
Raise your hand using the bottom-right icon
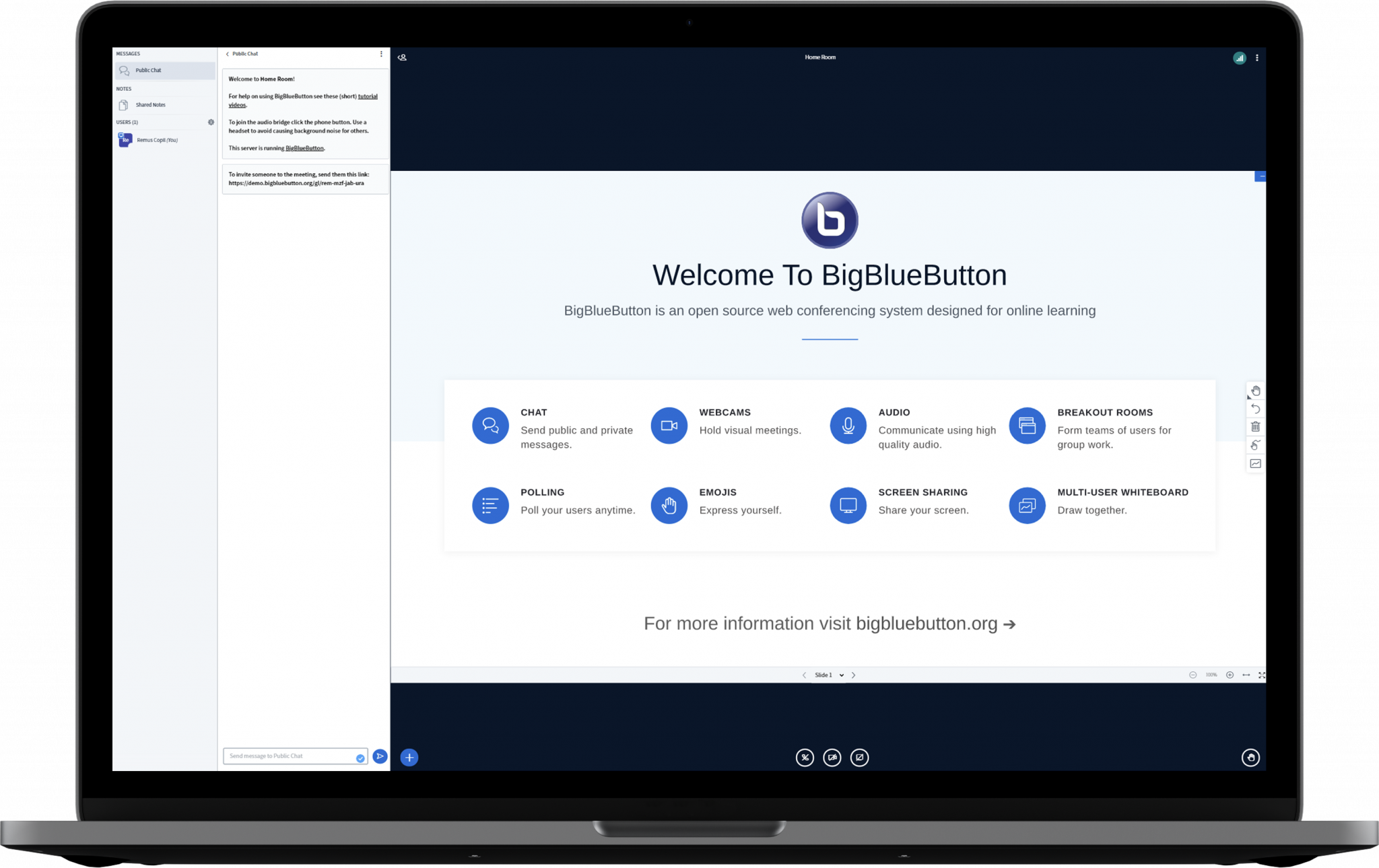(1251, 758)
